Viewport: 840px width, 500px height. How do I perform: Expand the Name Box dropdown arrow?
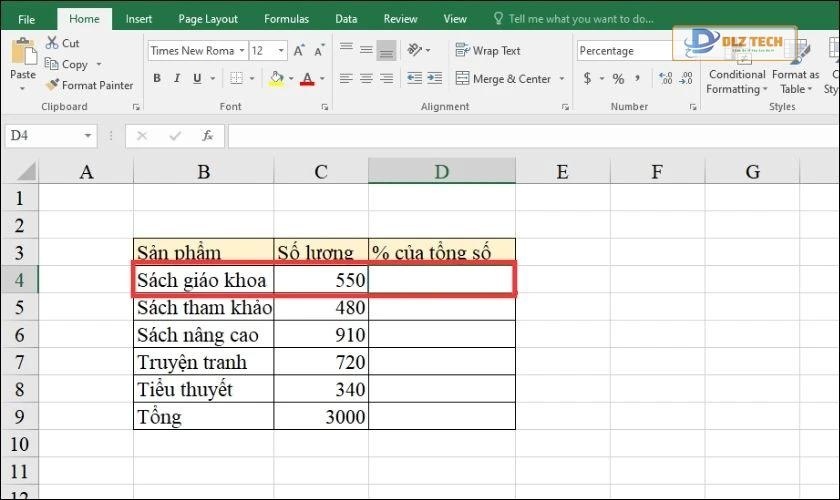pos(89,135)
